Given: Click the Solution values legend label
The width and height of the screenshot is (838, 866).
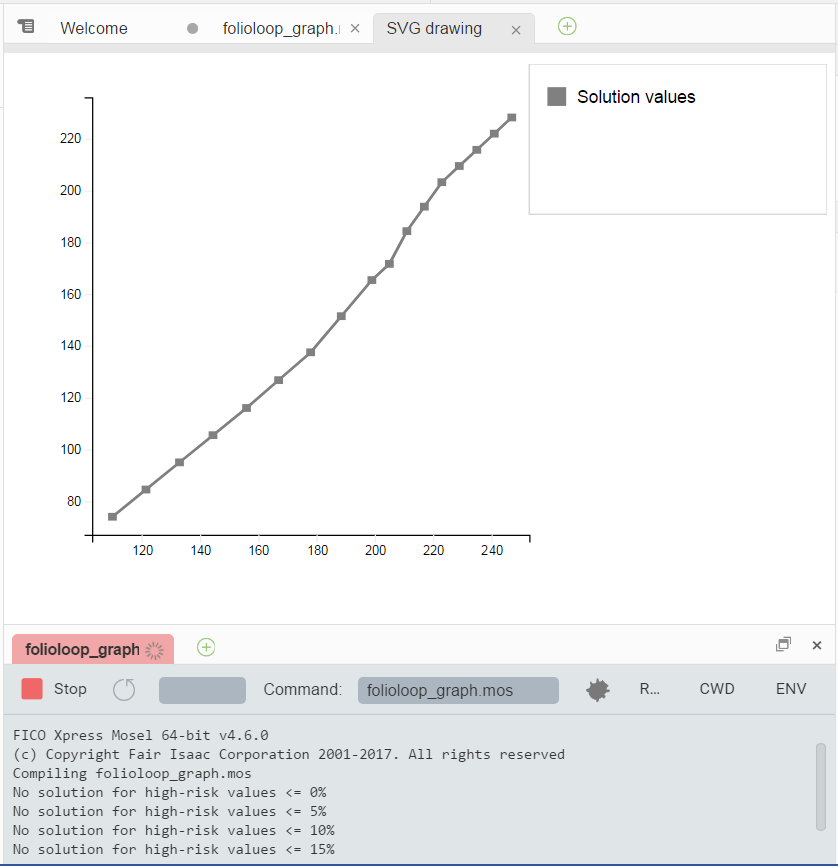Looking at the screenshot, I should (636, 97).
